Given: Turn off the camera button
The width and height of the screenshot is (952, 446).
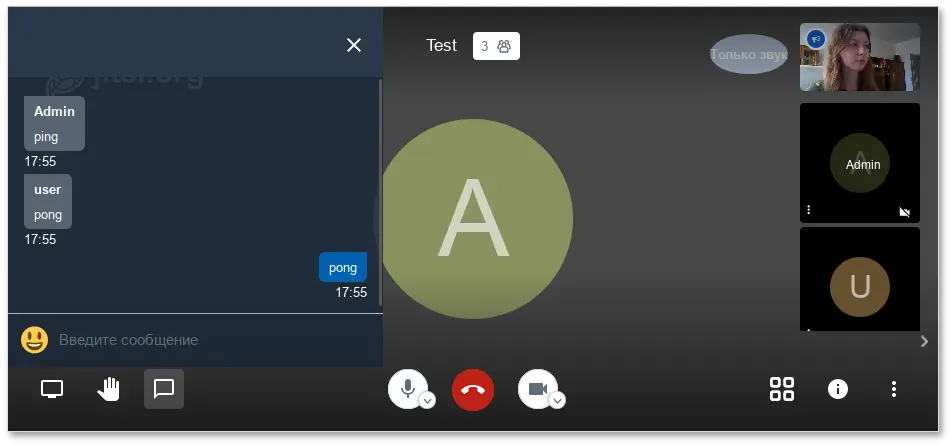Looking at the screenshot, I should [x=538, y=388].
